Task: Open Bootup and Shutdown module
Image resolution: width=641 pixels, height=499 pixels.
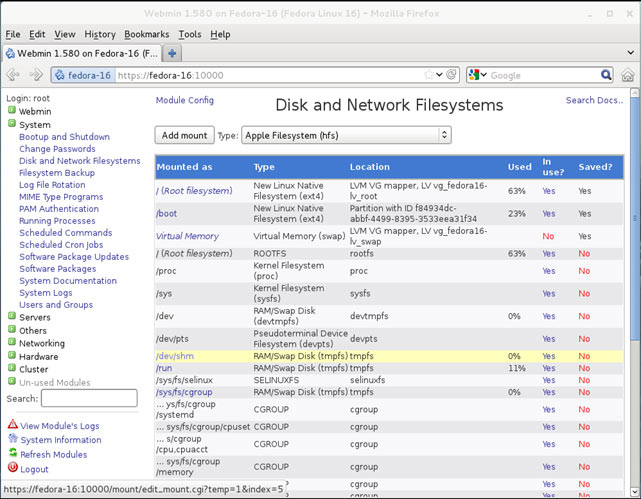Action: pos(64,137)
